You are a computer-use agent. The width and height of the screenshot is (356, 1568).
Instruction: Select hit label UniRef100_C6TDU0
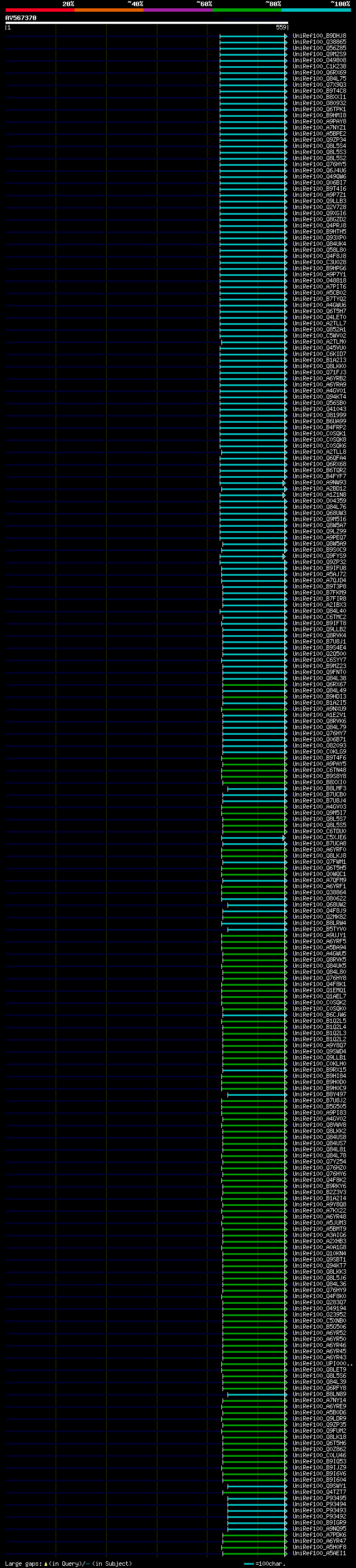(x=319, y=831)
